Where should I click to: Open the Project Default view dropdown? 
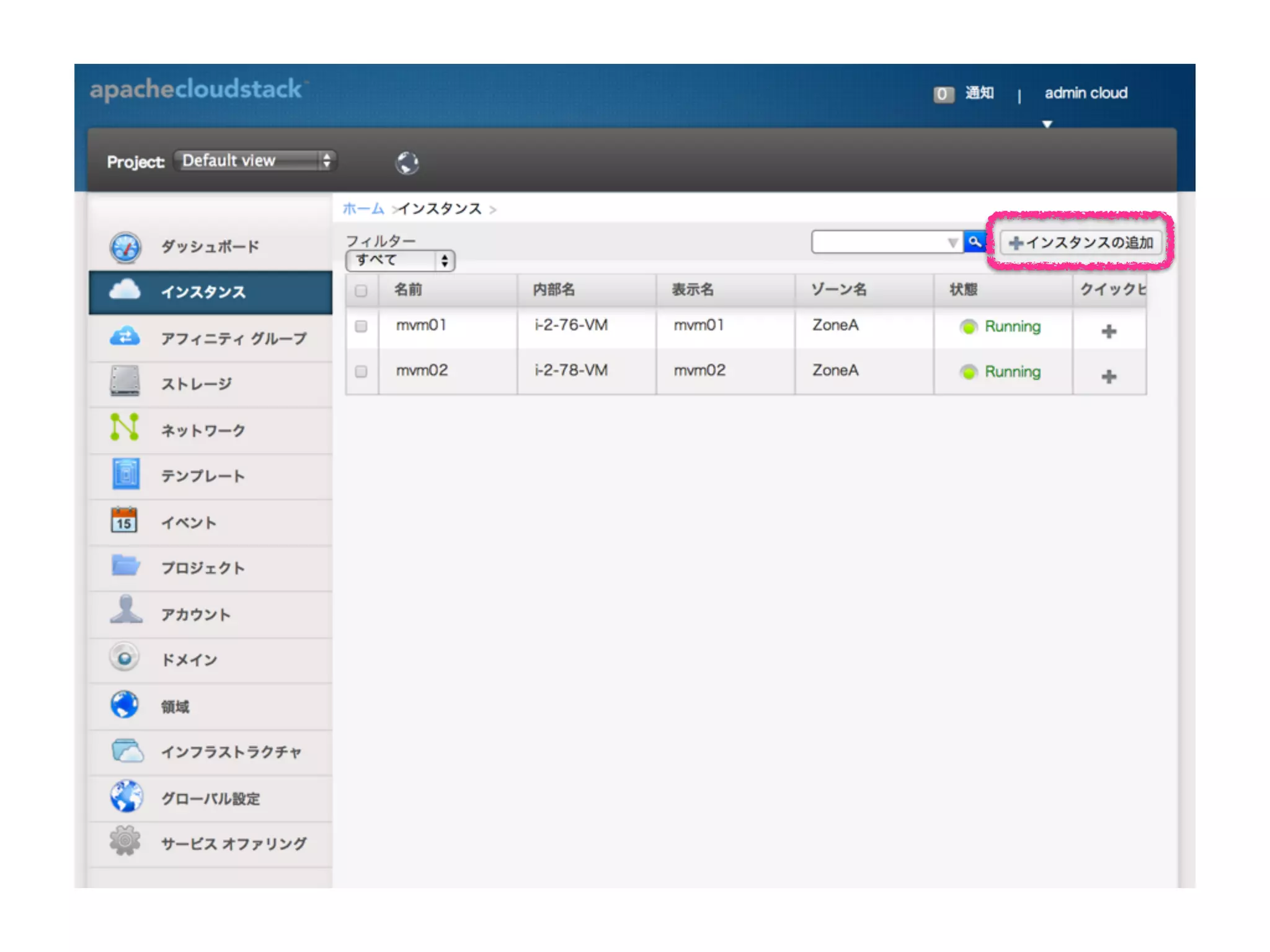[255, 161]
